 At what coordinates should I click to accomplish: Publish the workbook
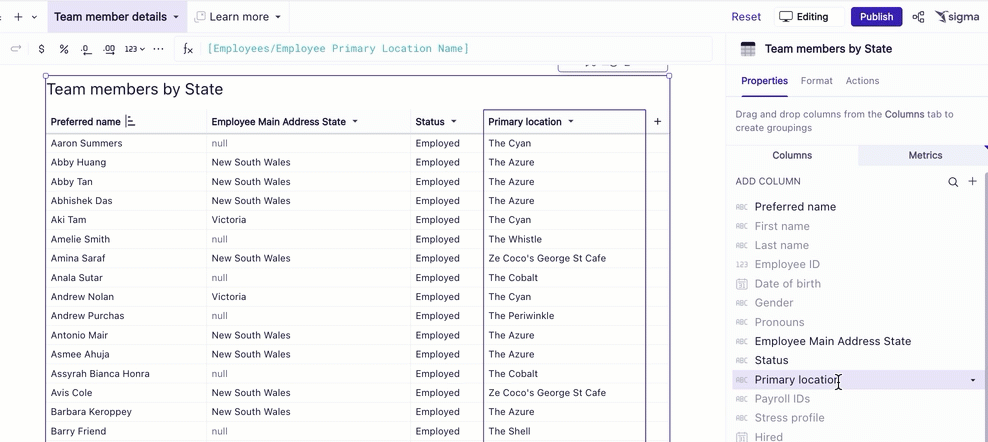[876, 17]
